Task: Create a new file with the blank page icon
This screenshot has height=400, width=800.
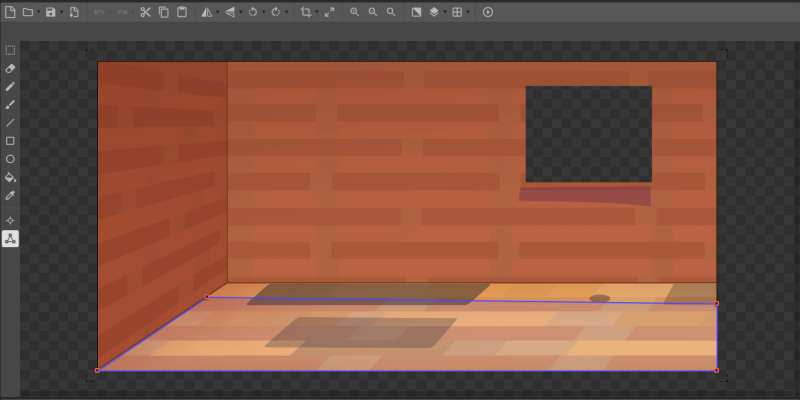Action: click(10, 12)
